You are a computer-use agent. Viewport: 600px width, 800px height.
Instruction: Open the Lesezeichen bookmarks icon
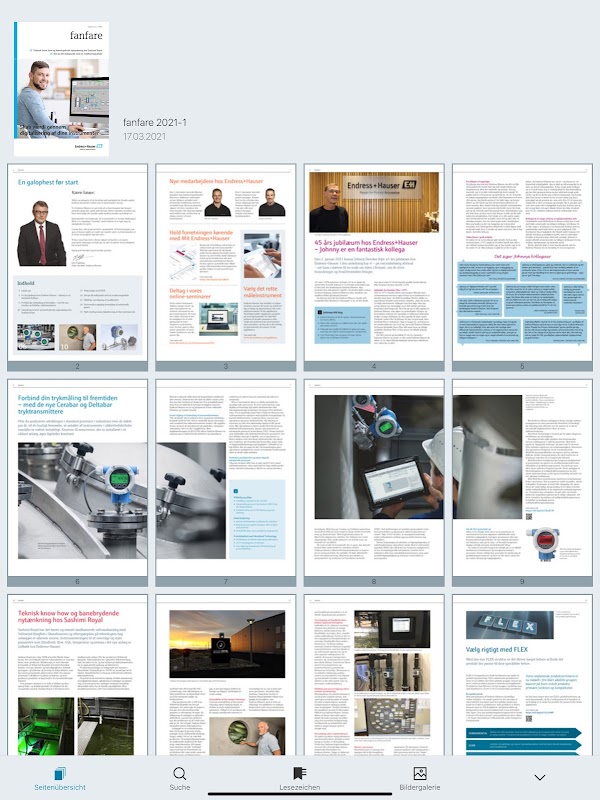[x=299, y=774]
